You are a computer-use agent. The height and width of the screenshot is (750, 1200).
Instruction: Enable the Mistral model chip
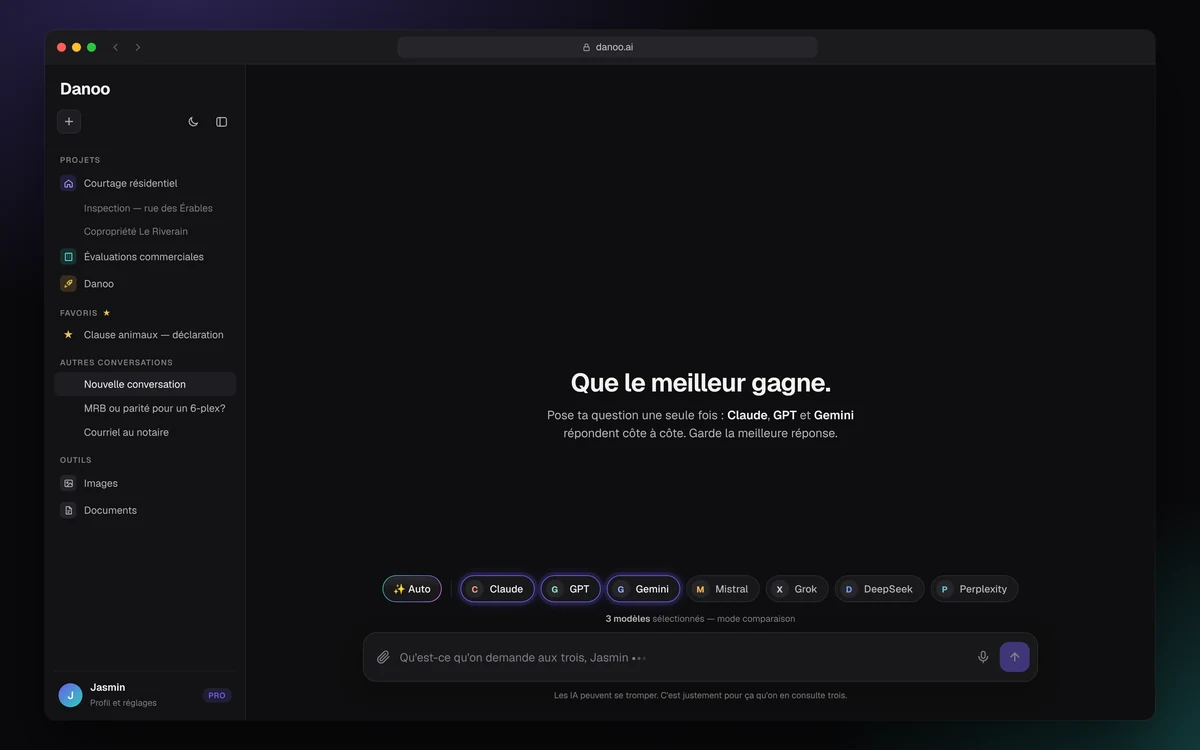[723, 589]
